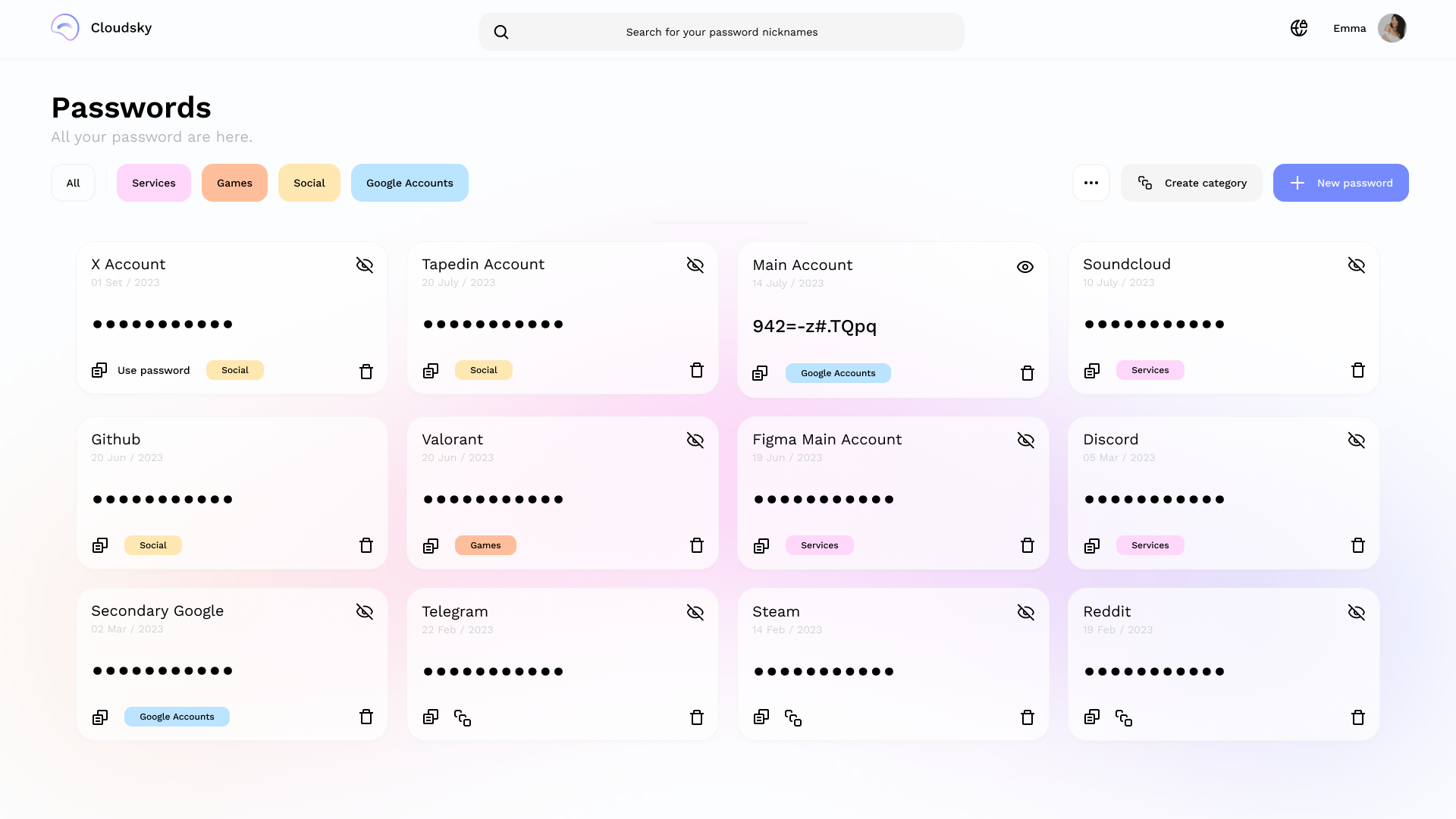The height and width of the screenshot is (819, 1456).
Task: Delete the Reddit password entry
Action: pyautogui.click(x=1358, y=717)
